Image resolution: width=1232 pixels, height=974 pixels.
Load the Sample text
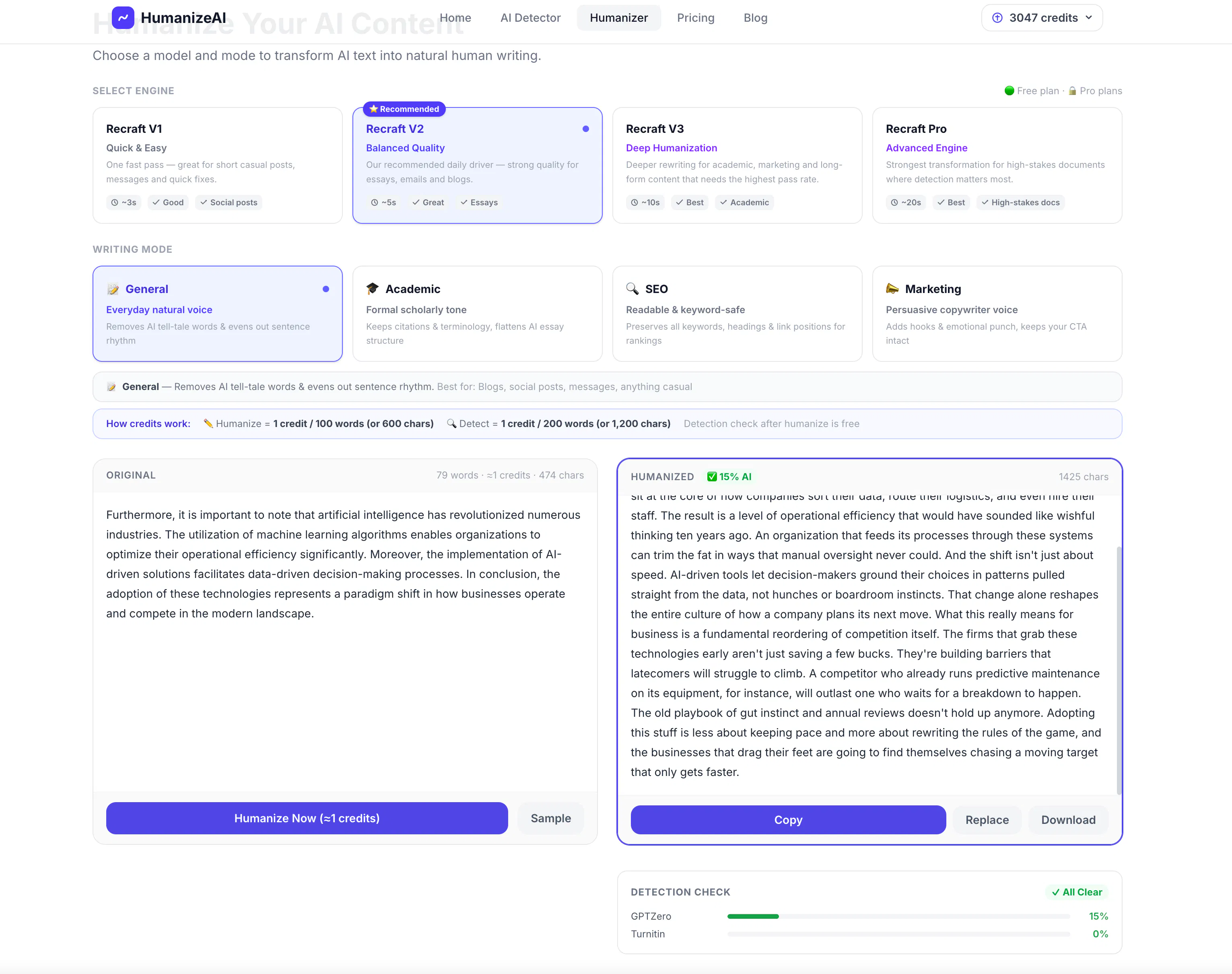[551, 818]
